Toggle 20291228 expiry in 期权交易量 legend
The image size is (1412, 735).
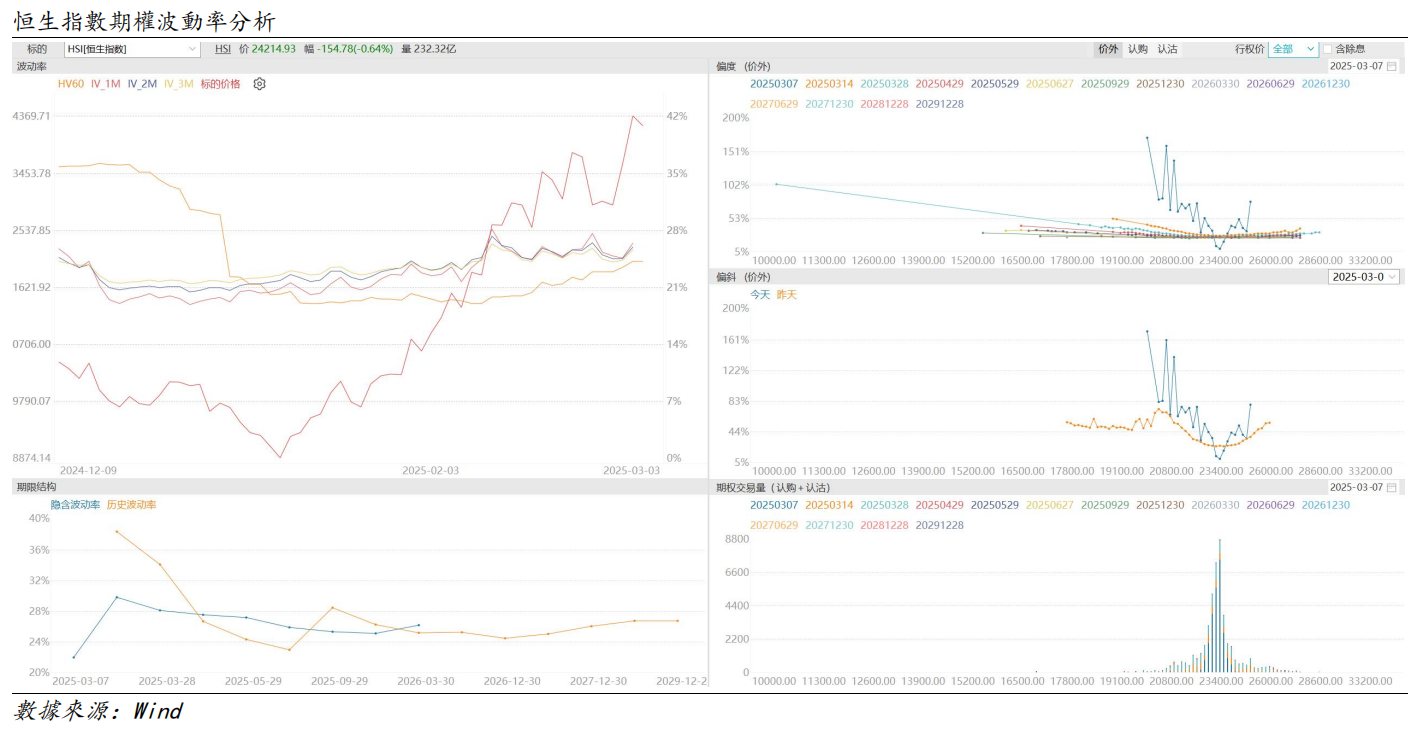click(x=940, y=525)
